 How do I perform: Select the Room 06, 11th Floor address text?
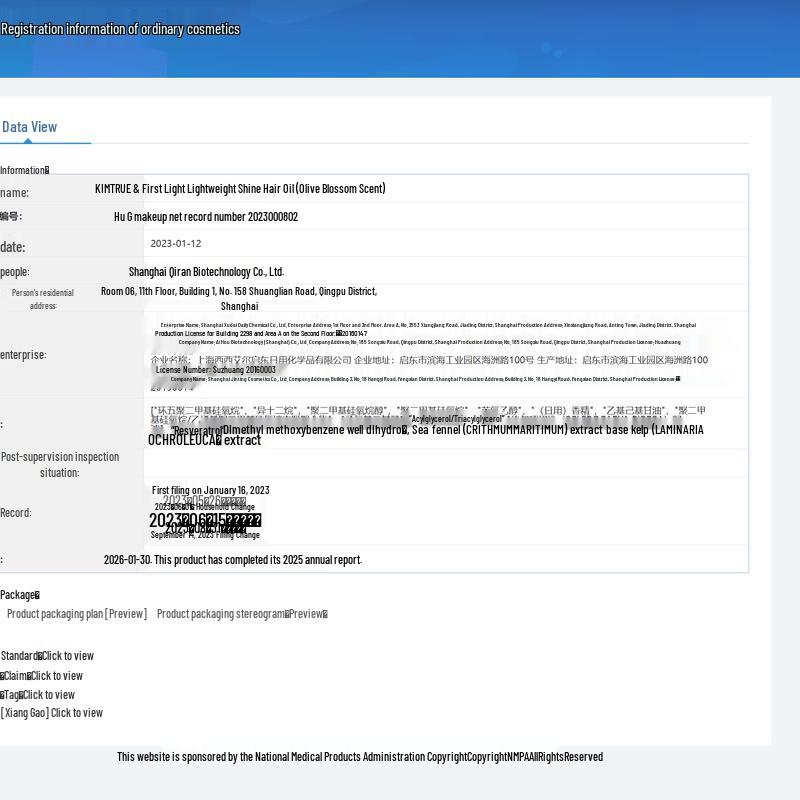pyautogui.click(x=239, y=298)
